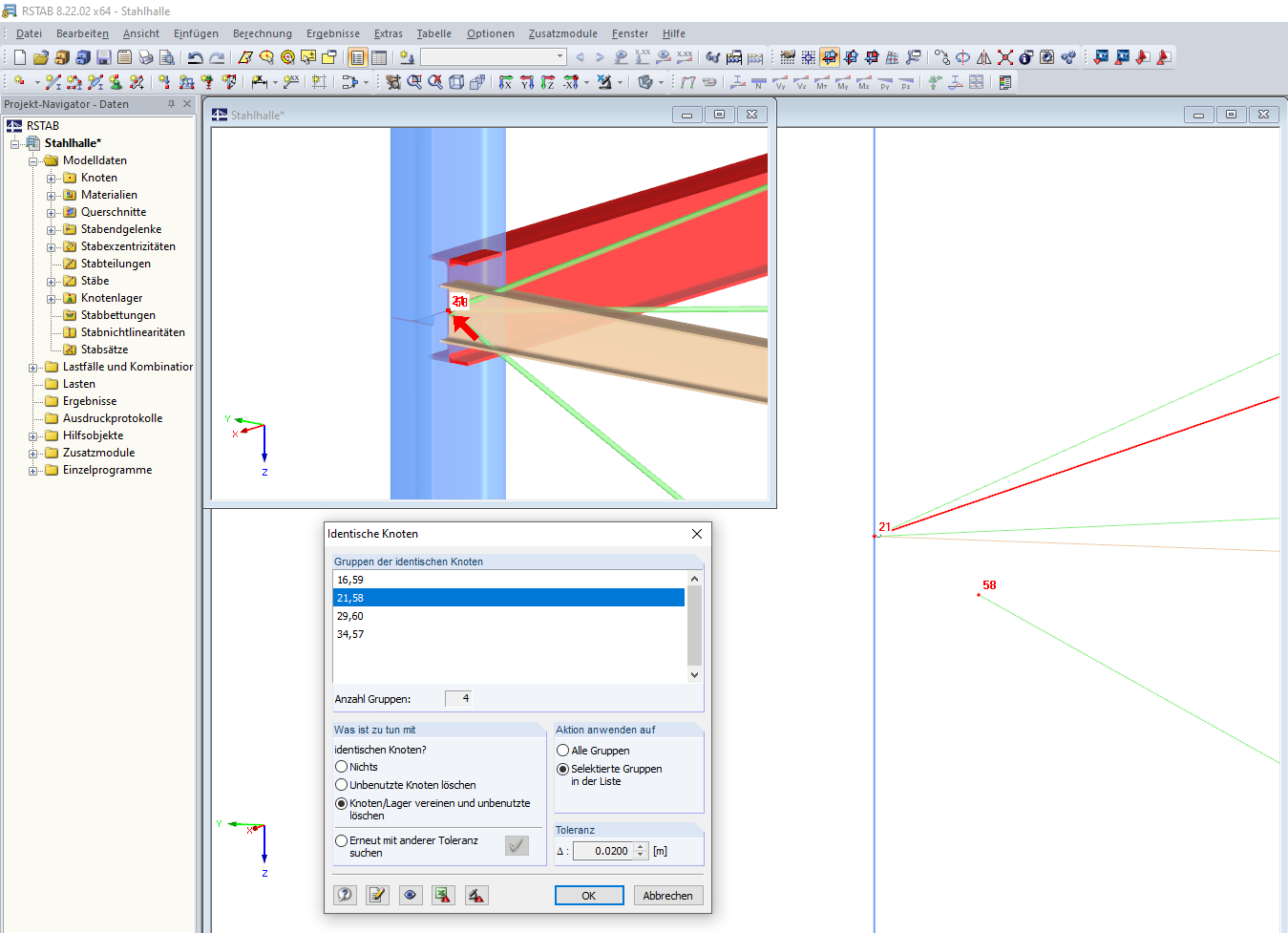
Task: Select group '16,59' in the list
Action: pyautogui.click(x=509, y=580)
